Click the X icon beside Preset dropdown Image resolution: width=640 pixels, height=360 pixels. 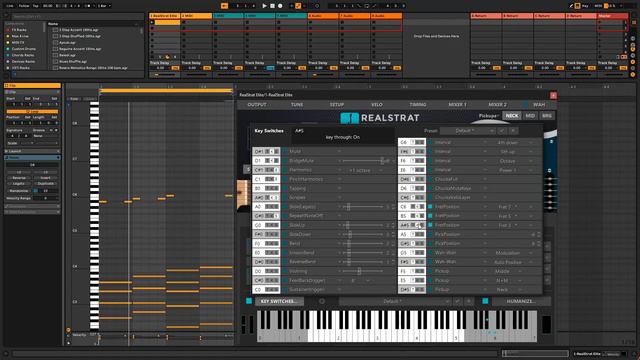[x=513, y=131]
